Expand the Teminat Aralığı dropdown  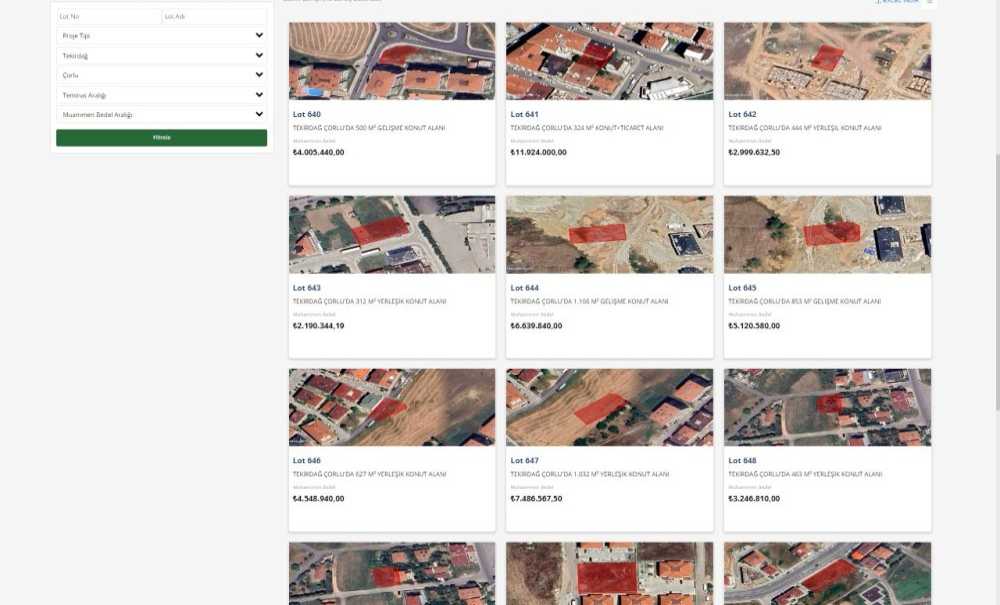tap(161, 95)
